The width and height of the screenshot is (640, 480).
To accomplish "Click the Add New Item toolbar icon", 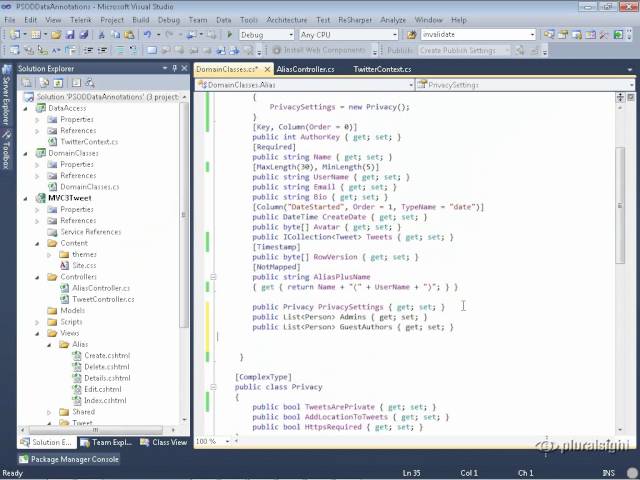I will coord(36,35).
